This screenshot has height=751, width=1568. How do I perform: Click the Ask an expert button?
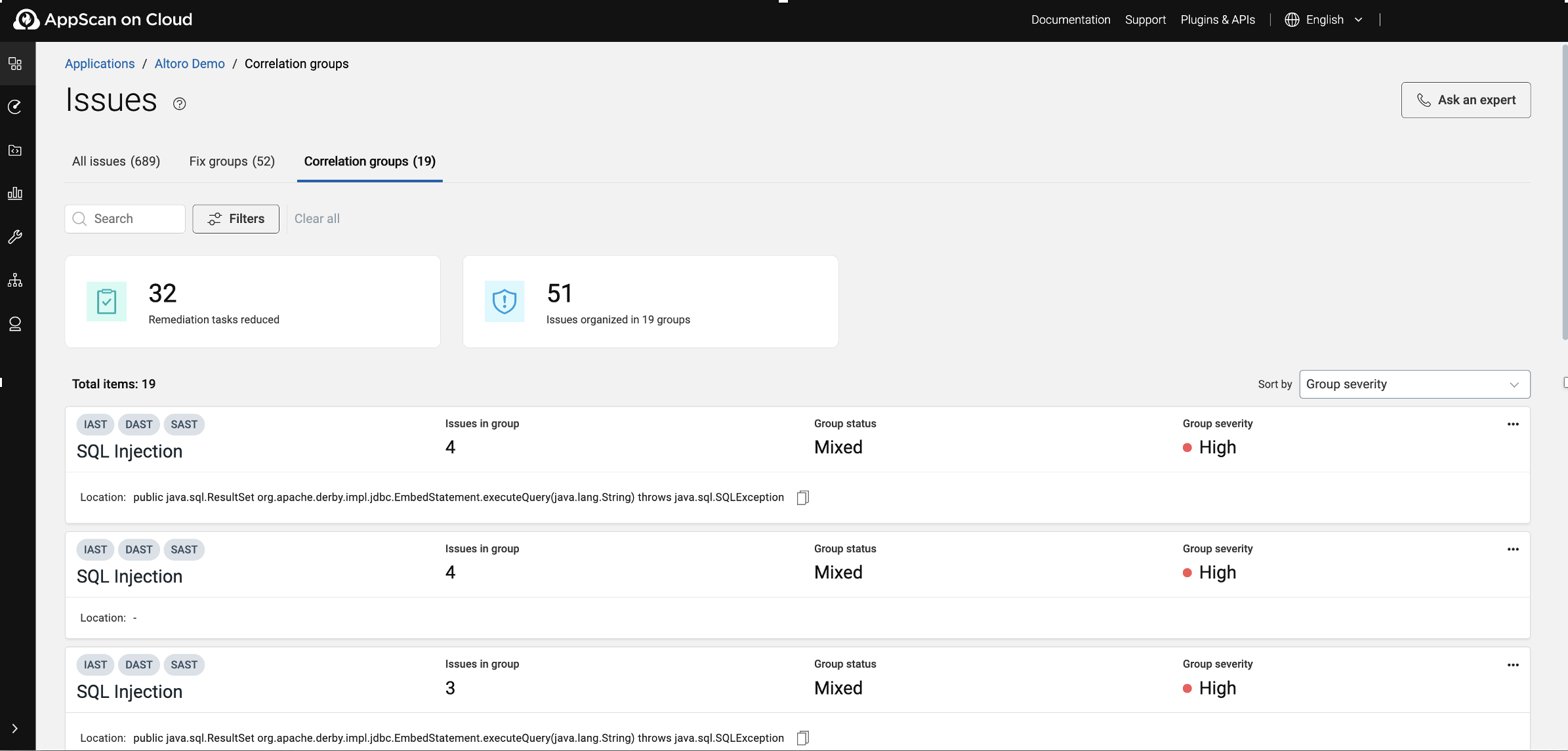(x=1466, y=100)
